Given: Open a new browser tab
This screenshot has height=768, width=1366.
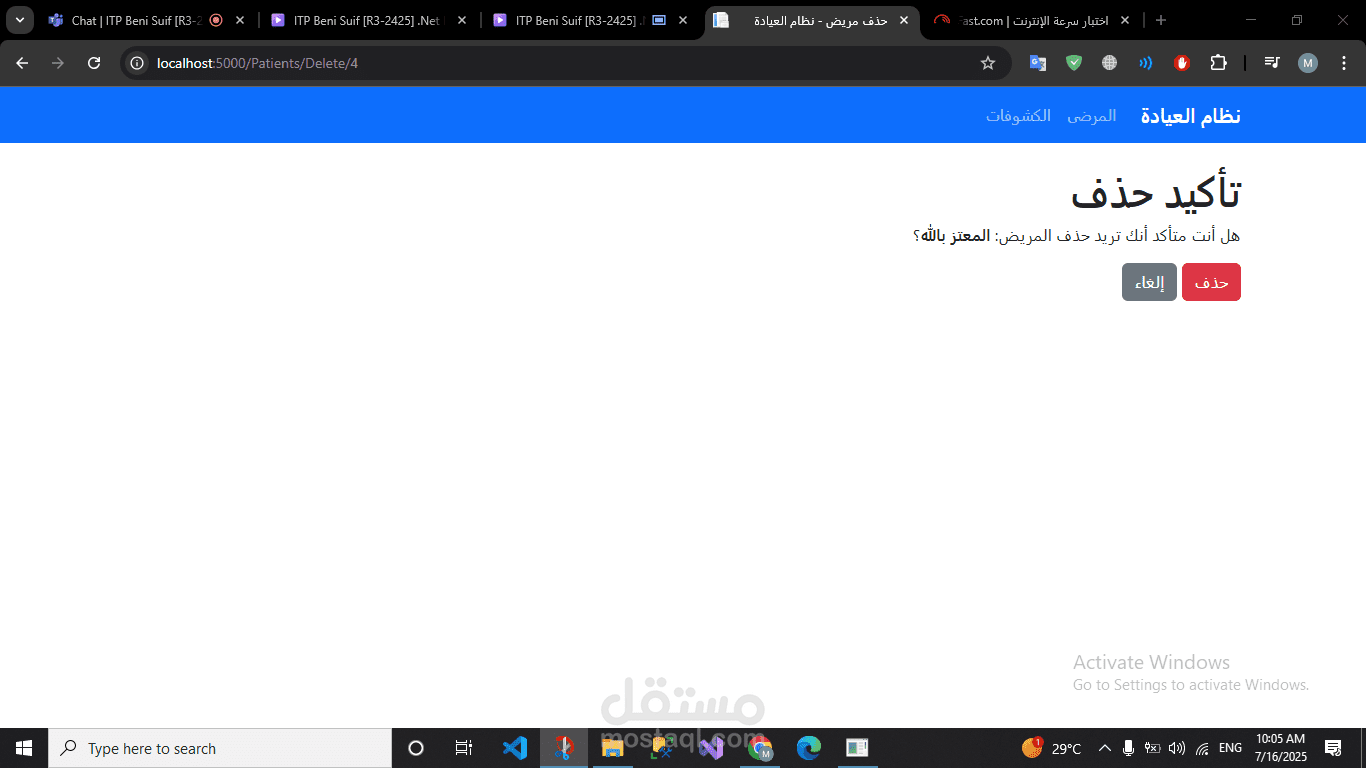Looking at the screenshot, I should coord(1161,20).
